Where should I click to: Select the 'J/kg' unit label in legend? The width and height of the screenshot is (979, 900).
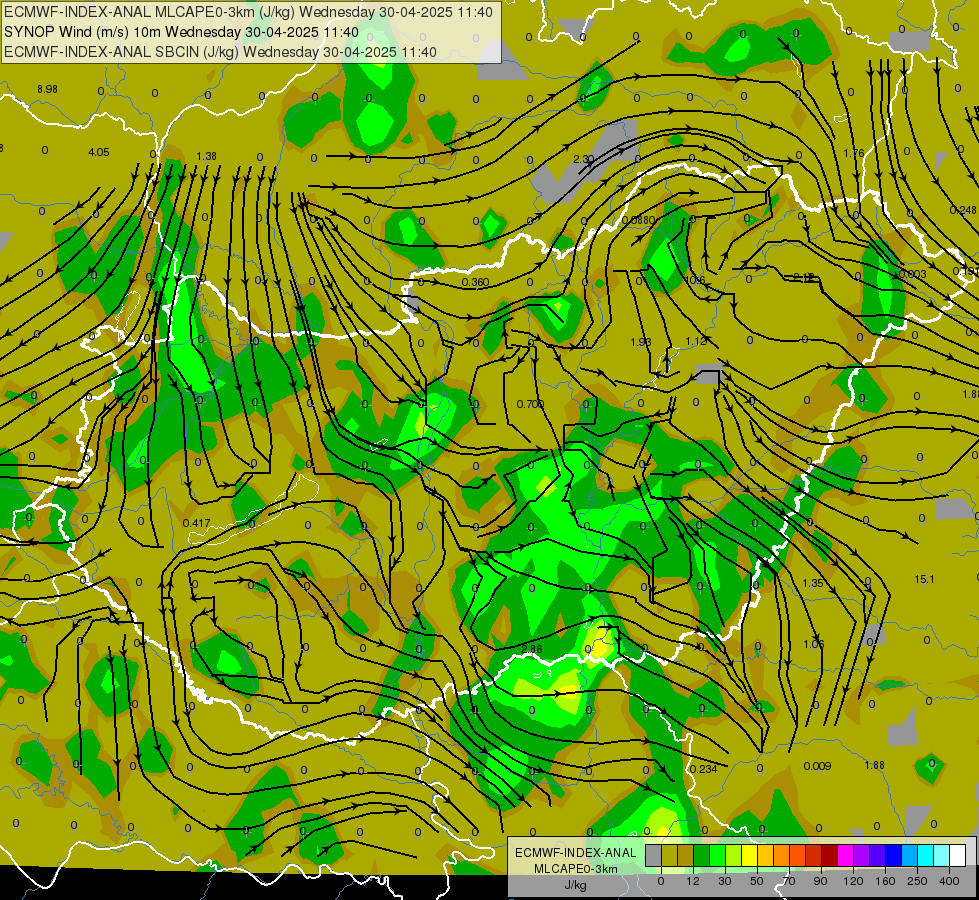coord(576,884)
